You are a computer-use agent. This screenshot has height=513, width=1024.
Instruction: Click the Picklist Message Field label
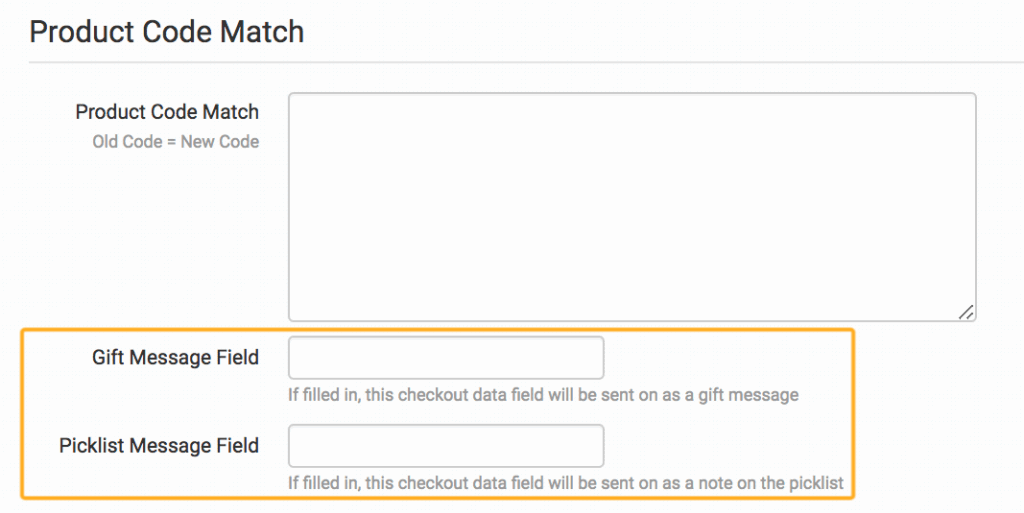(159, 445)
